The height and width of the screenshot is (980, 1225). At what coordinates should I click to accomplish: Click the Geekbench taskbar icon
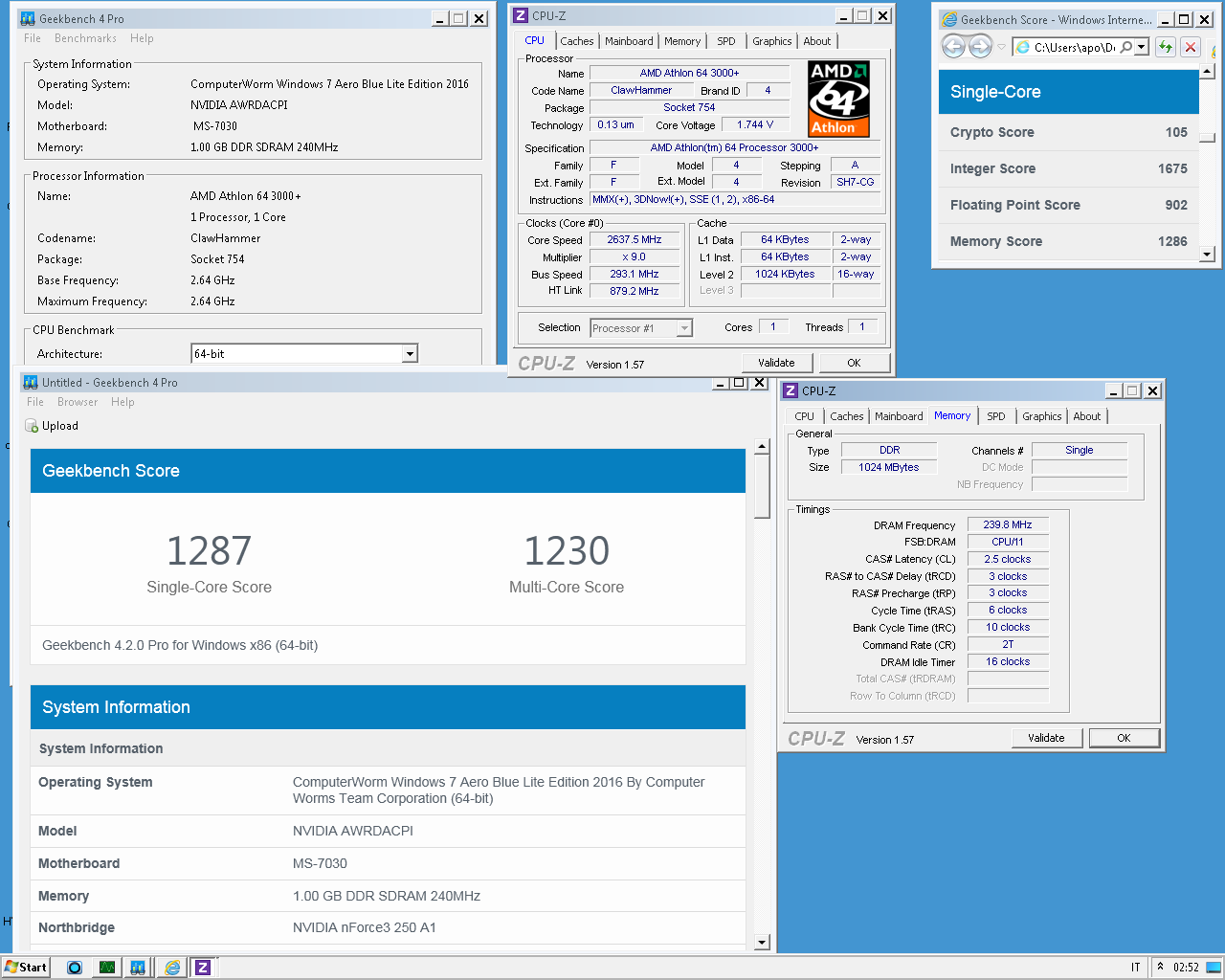138,968
